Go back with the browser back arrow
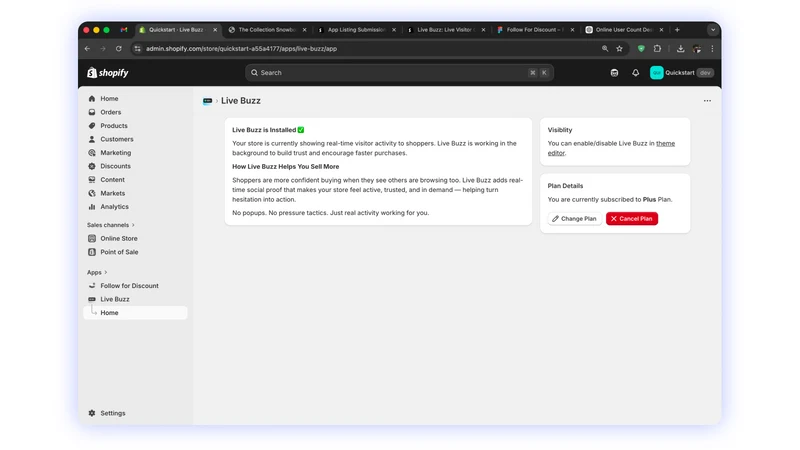The height and width of the screenshot is (450, 800). [87, 48]
